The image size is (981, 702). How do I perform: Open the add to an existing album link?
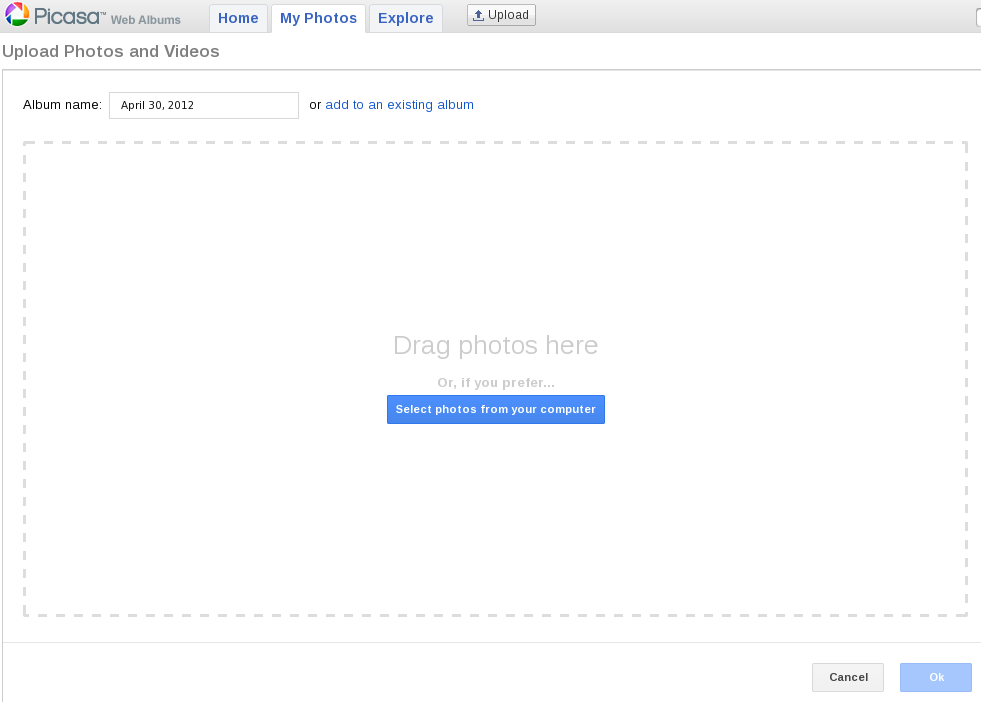point(399,104)
